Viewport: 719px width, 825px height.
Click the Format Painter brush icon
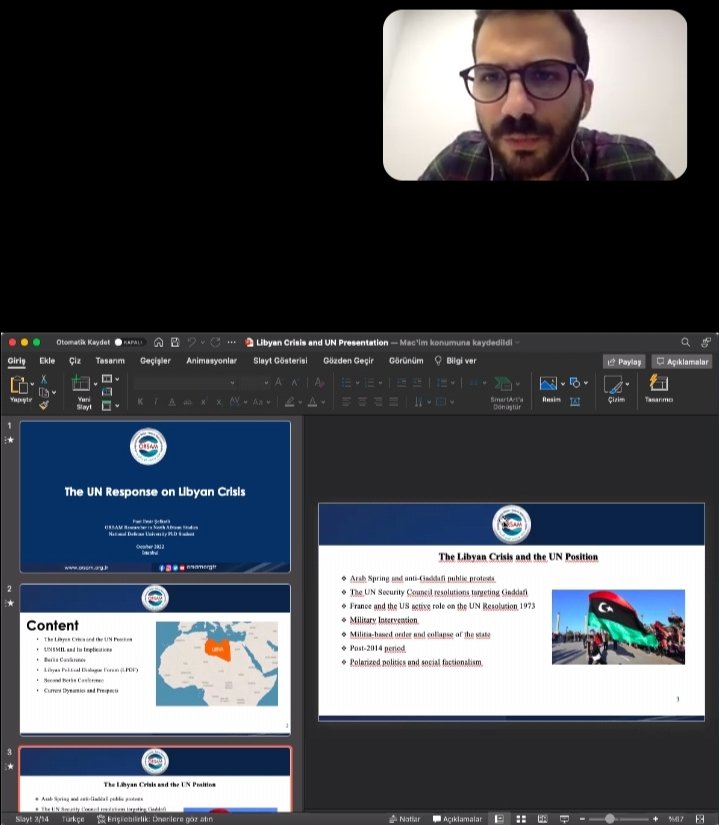pos(44,405)
